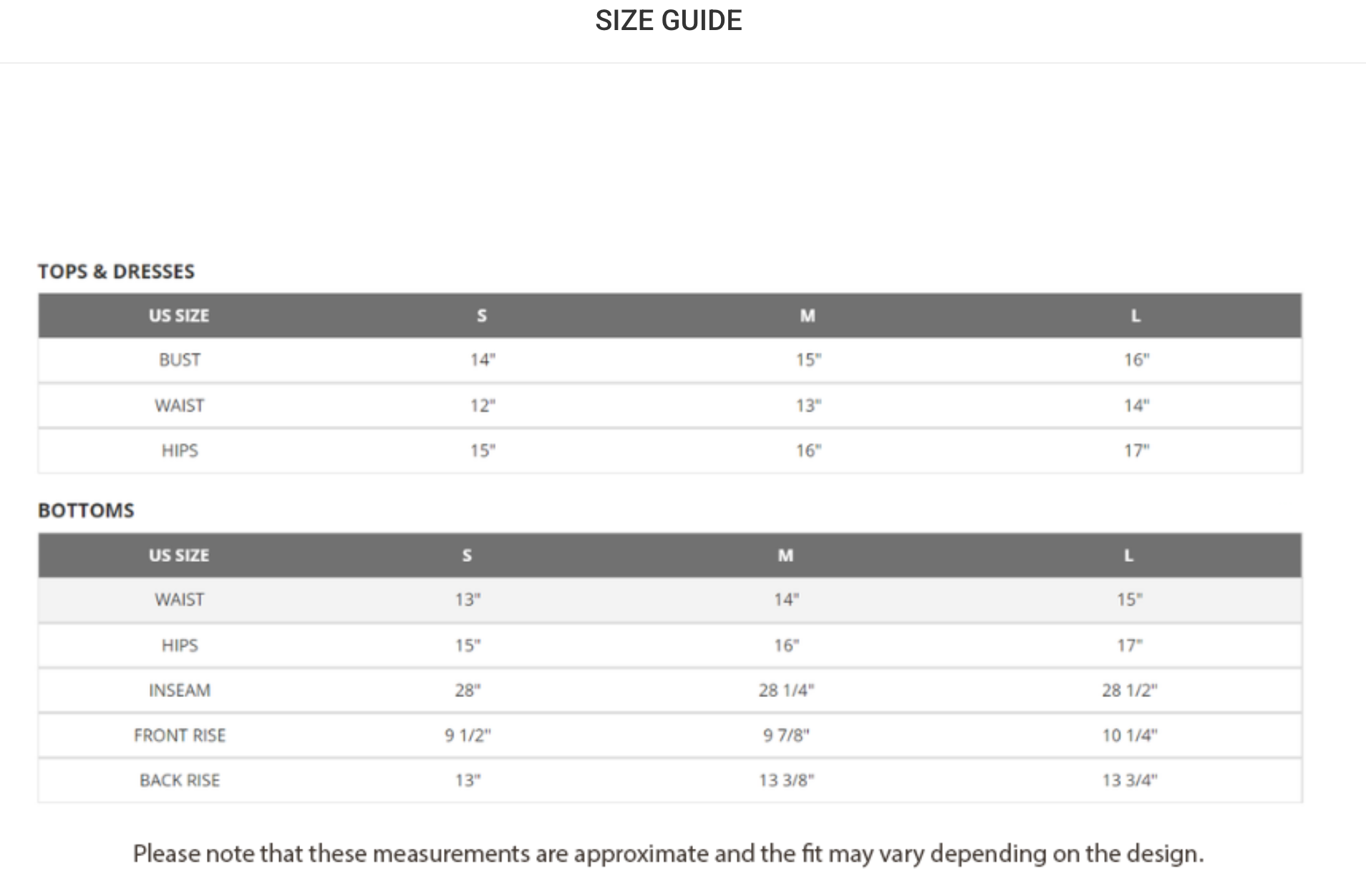1366x896 pixels.
Task: Click the measurements approximate disclaimer note
Action: coord(669,854)
